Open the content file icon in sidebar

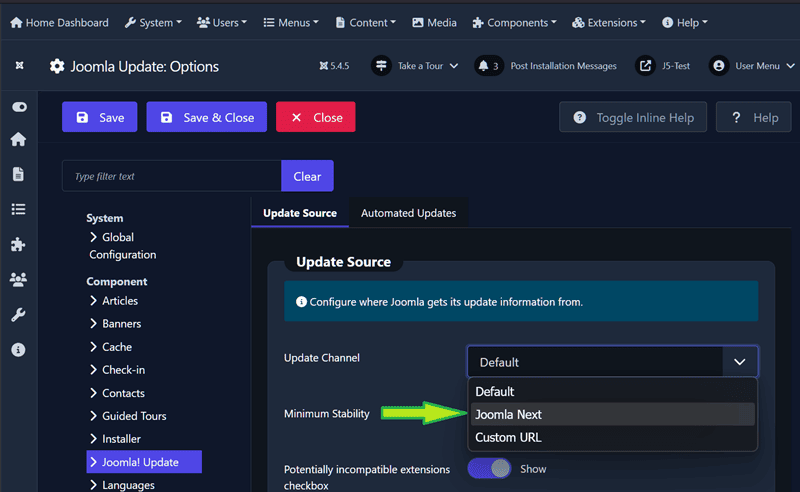point(19,174)
